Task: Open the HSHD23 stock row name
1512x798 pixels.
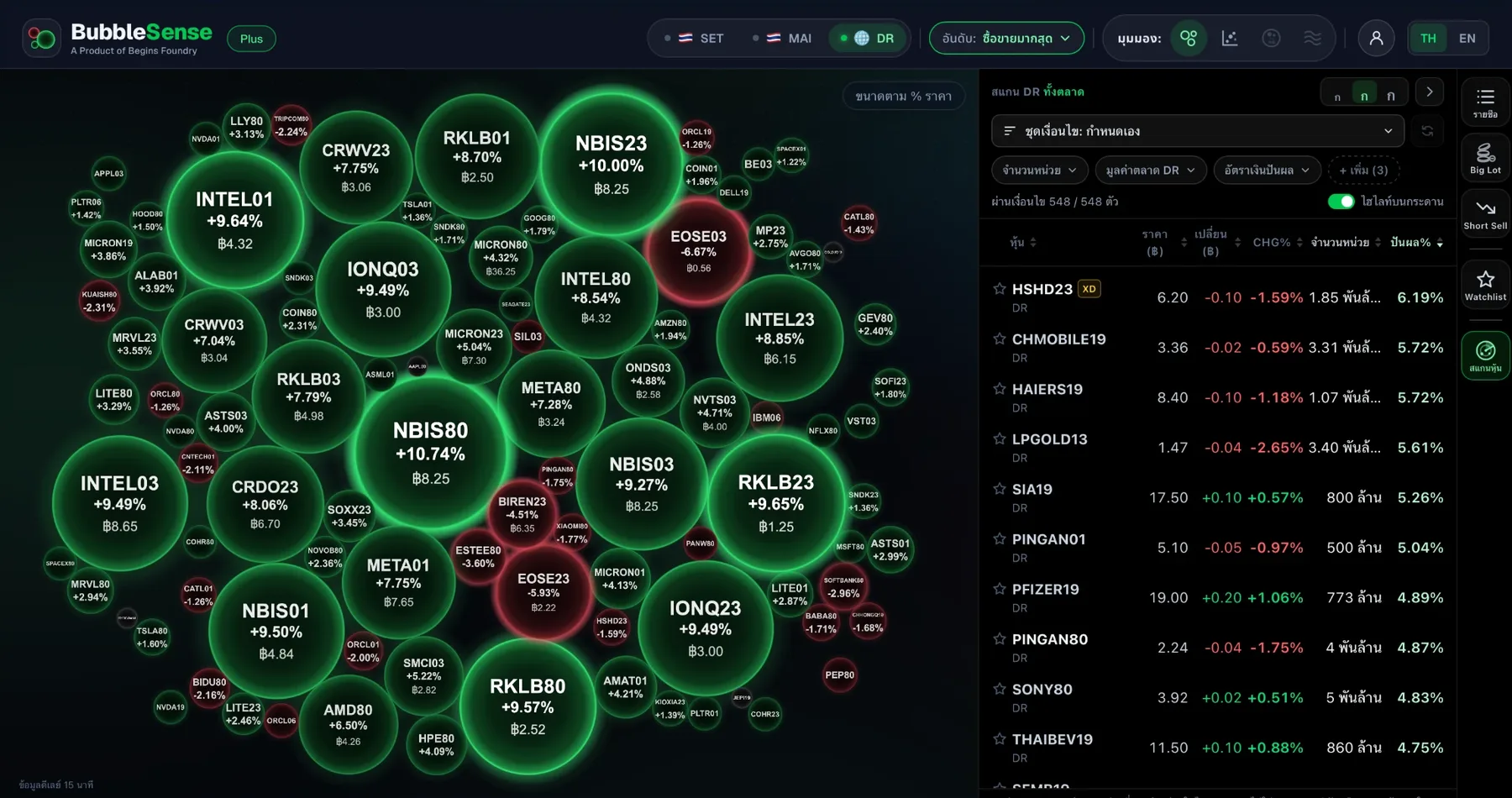Action: coord(1042,289)
